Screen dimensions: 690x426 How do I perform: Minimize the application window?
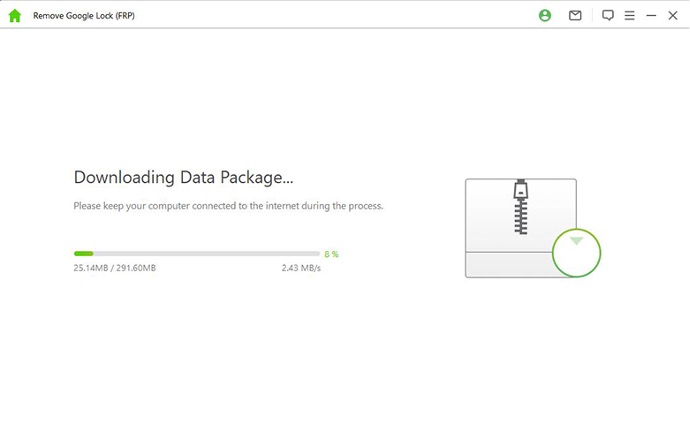pyautogui.click(x=651, y=16)
